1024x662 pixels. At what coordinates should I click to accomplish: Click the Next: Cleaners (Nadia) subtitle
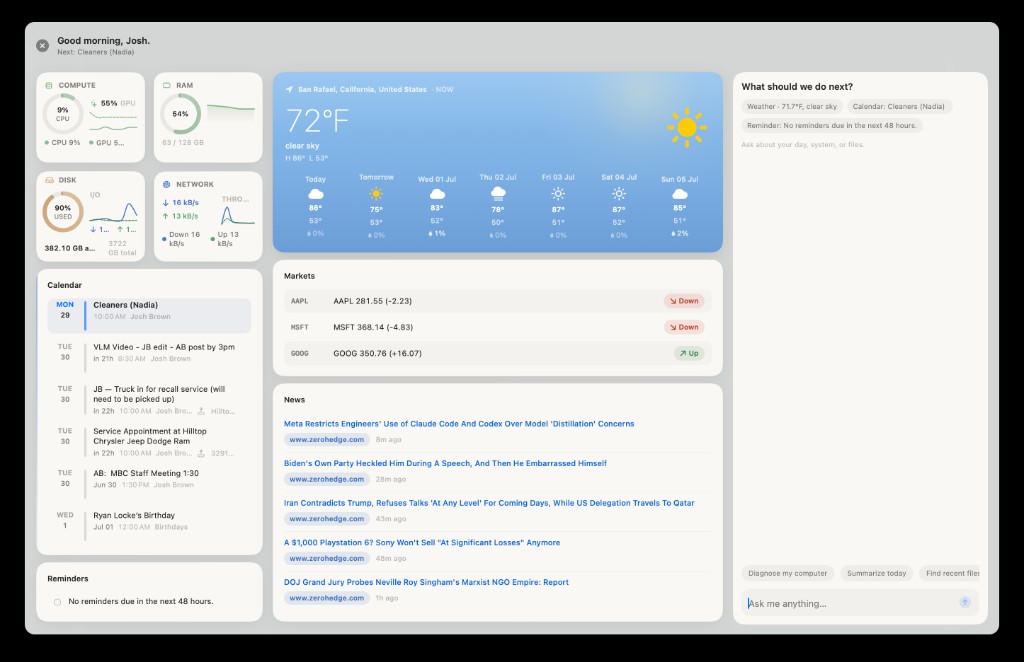click(x=95, y=52)
